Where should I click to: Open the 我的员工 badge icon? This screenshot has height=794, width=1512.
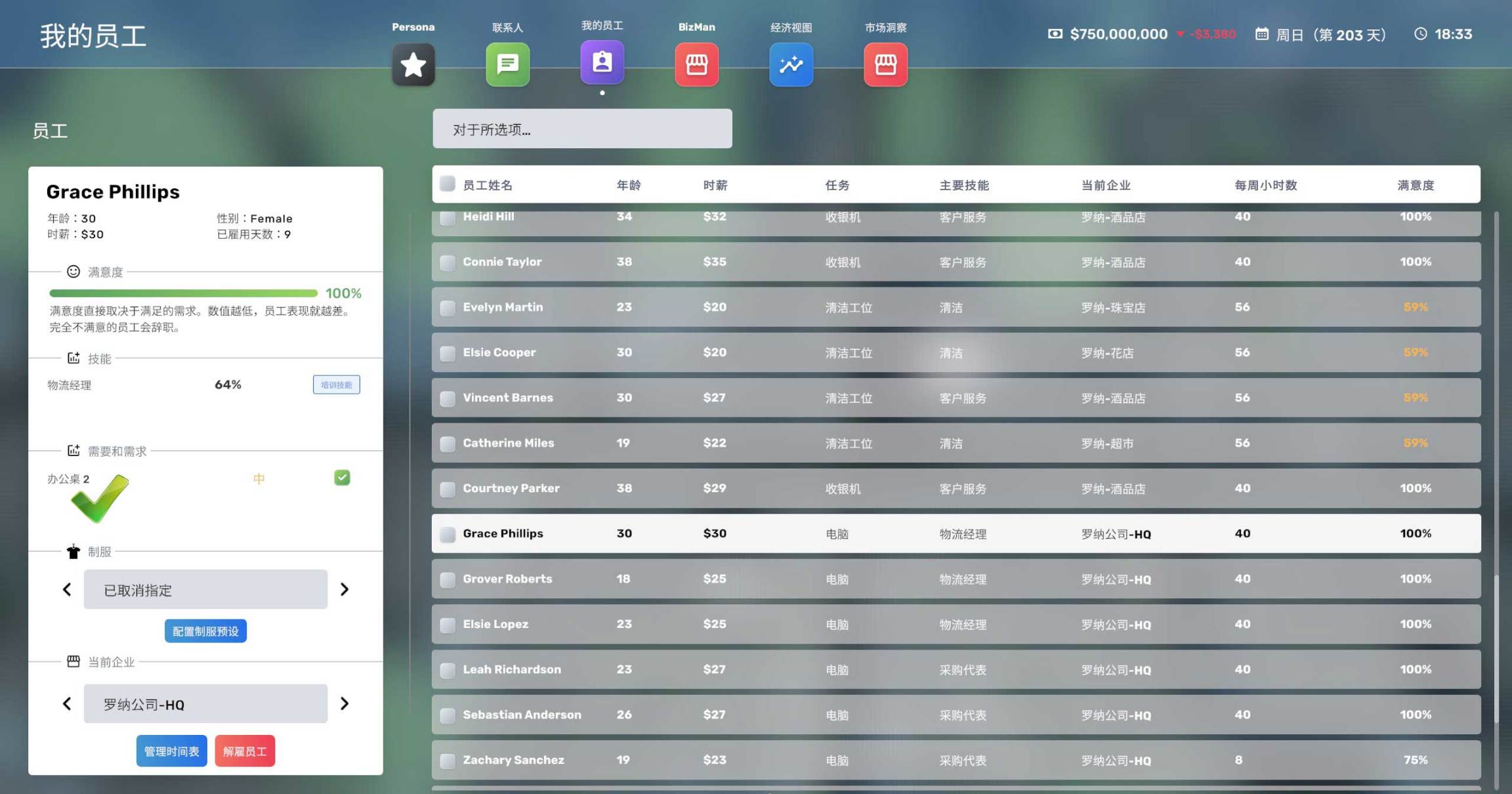(x=602, y=62)
